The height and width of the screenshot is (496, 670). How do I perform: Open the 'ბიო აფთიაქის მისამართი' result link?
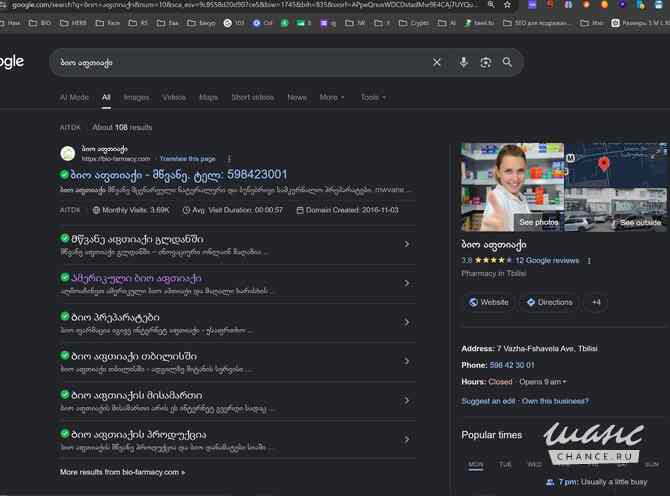coord(137,396)
